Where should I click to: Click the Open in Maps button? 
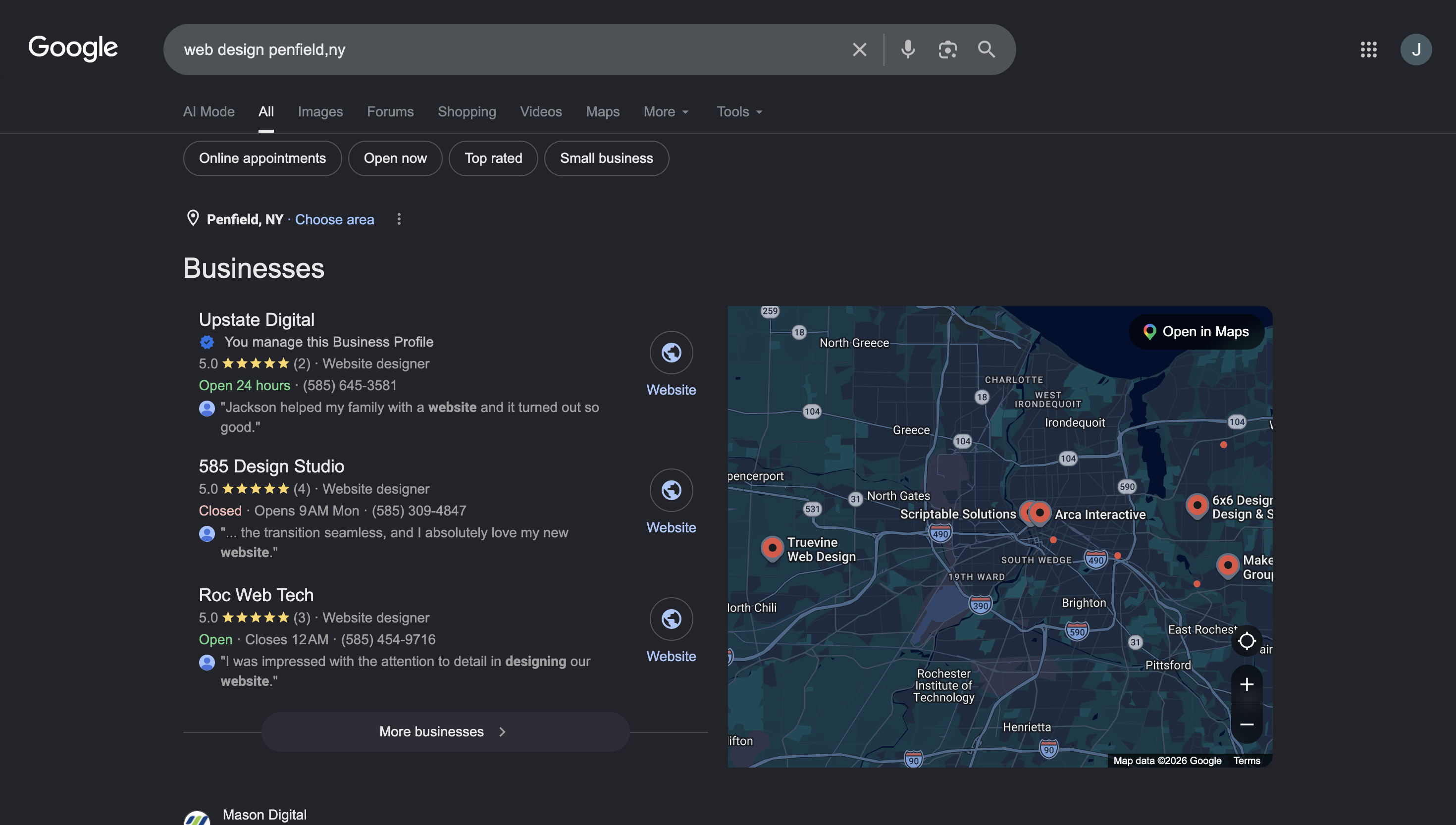pos(1196,331)
